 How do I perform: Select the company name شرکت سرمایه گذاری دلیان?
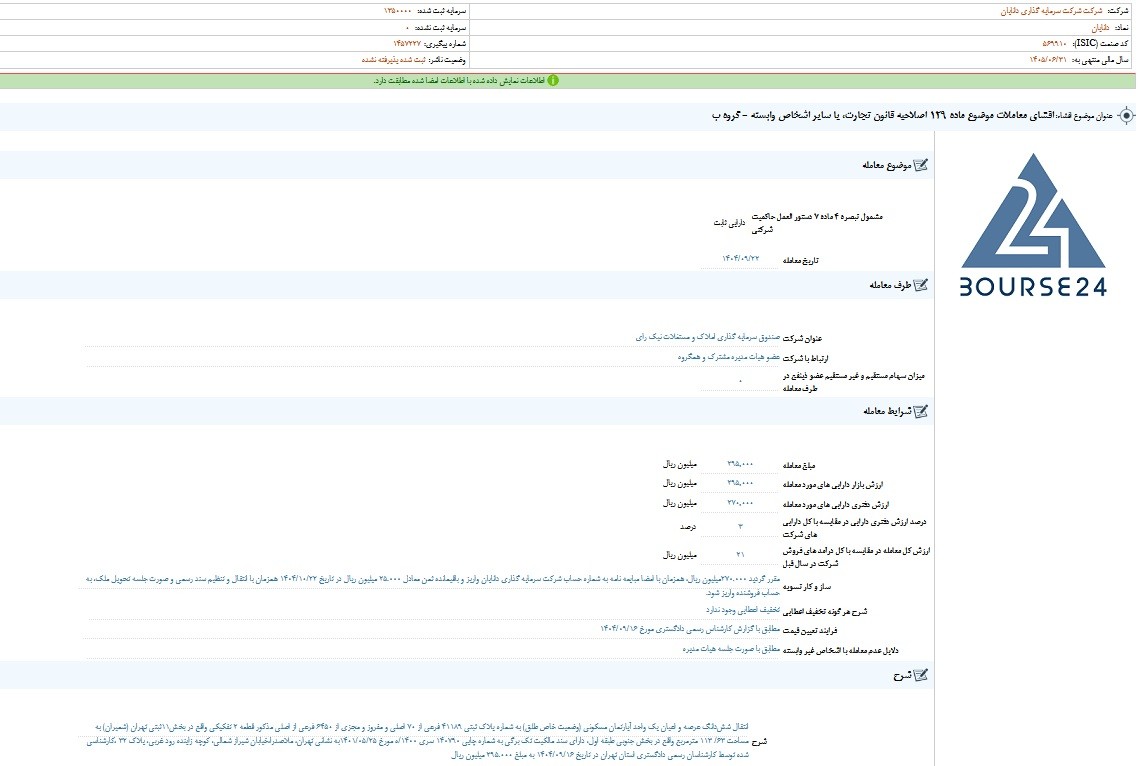click(1052, 11)
